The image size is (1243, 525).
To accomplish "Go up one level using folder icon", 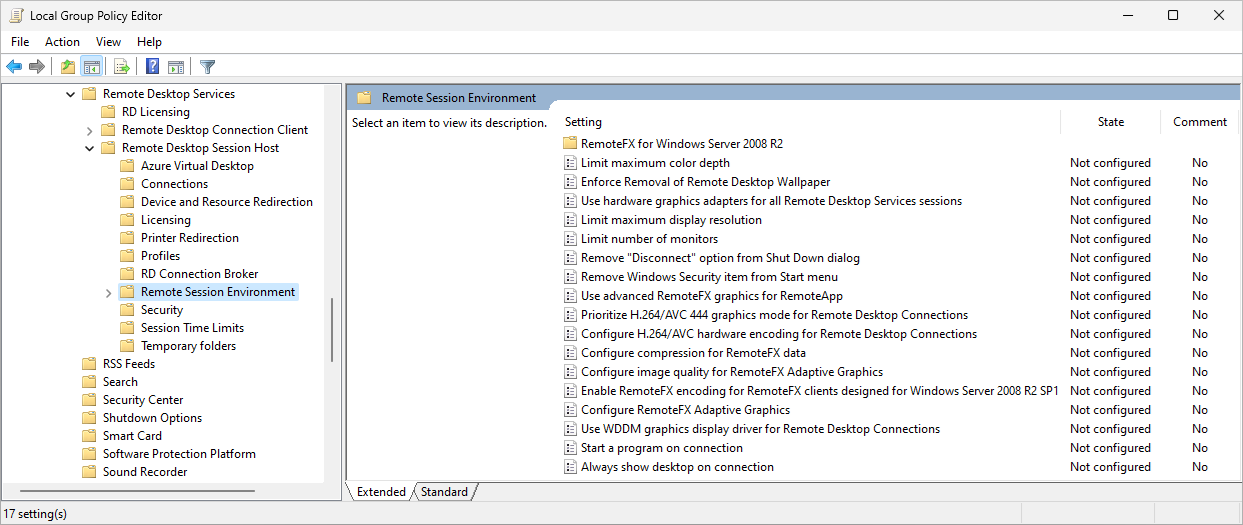I will click(x=67, y=67).
